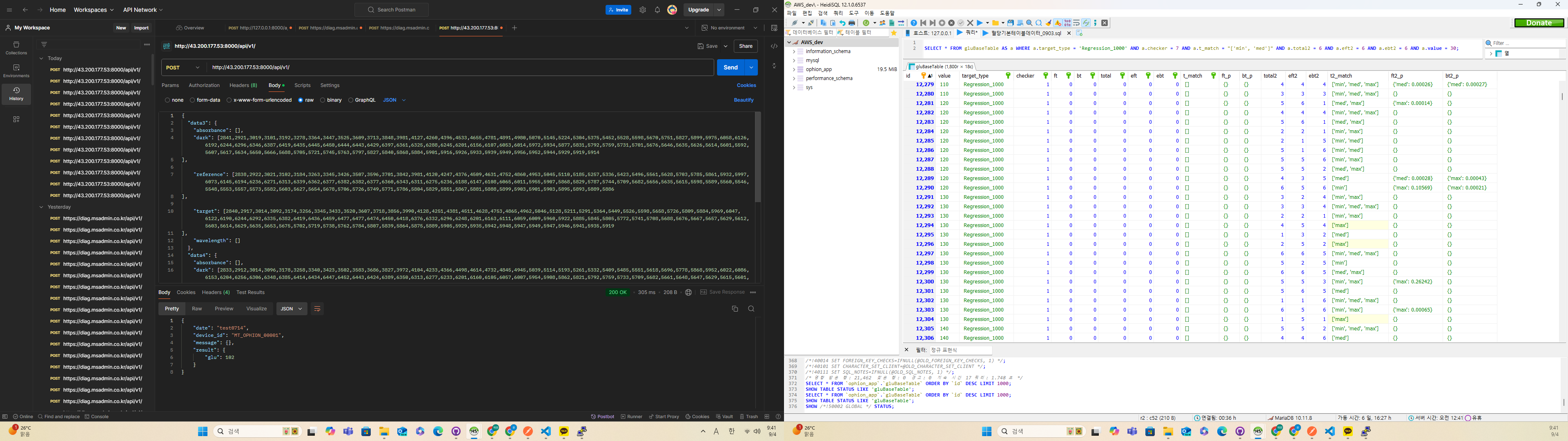Select the form-data body radio option
Image resolution: width=1568 pixels, height=441 pixels.
coord(192,100)
